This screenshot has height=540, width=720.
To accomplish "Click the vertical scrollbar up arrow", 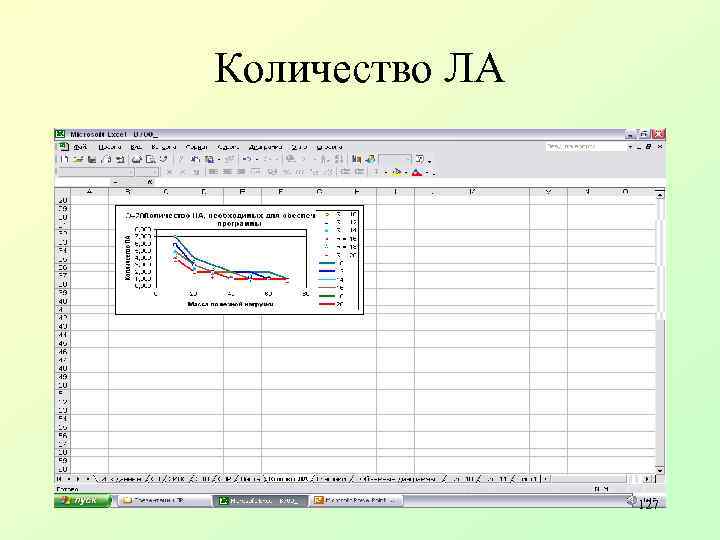I will coord(660,195).
